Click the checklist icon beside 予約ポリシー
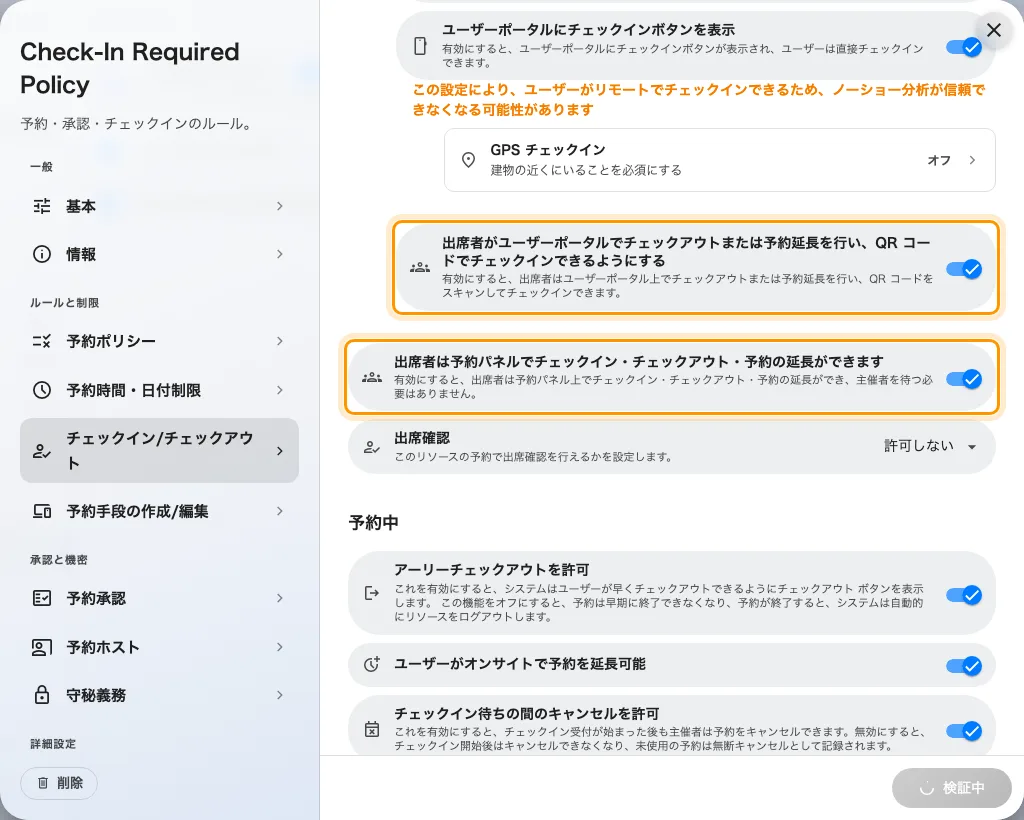This screenshot has width=1024, height=820. pos(42,341)
